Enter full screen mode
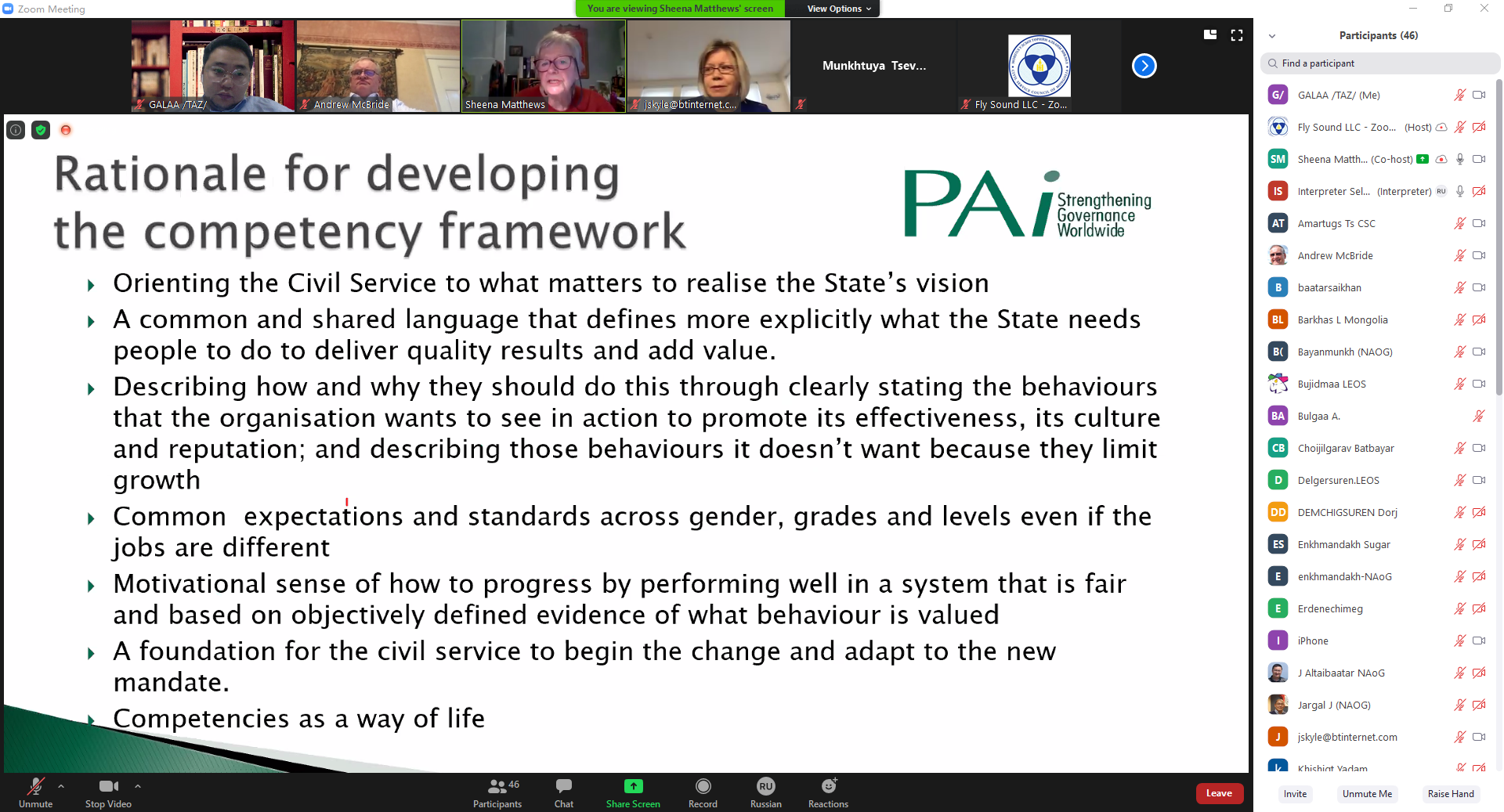1504x812 pixels. [1237, 34]
